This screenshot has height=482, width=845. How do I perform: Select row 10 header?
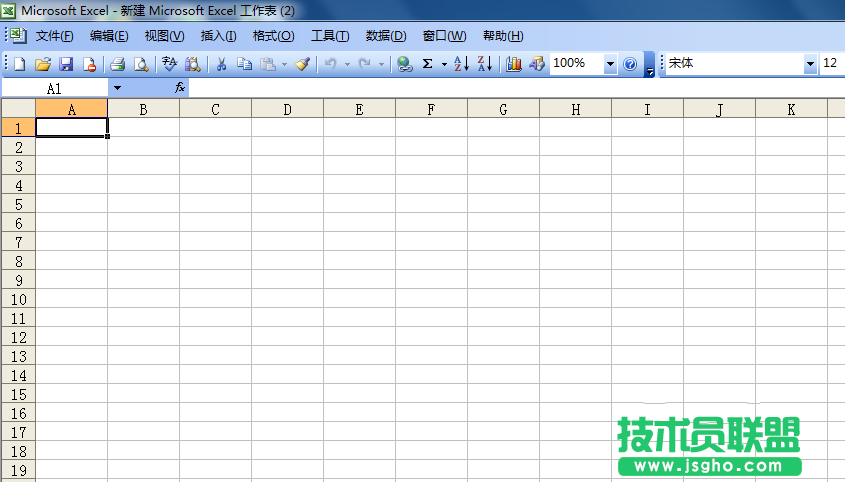tap(18, 299)
